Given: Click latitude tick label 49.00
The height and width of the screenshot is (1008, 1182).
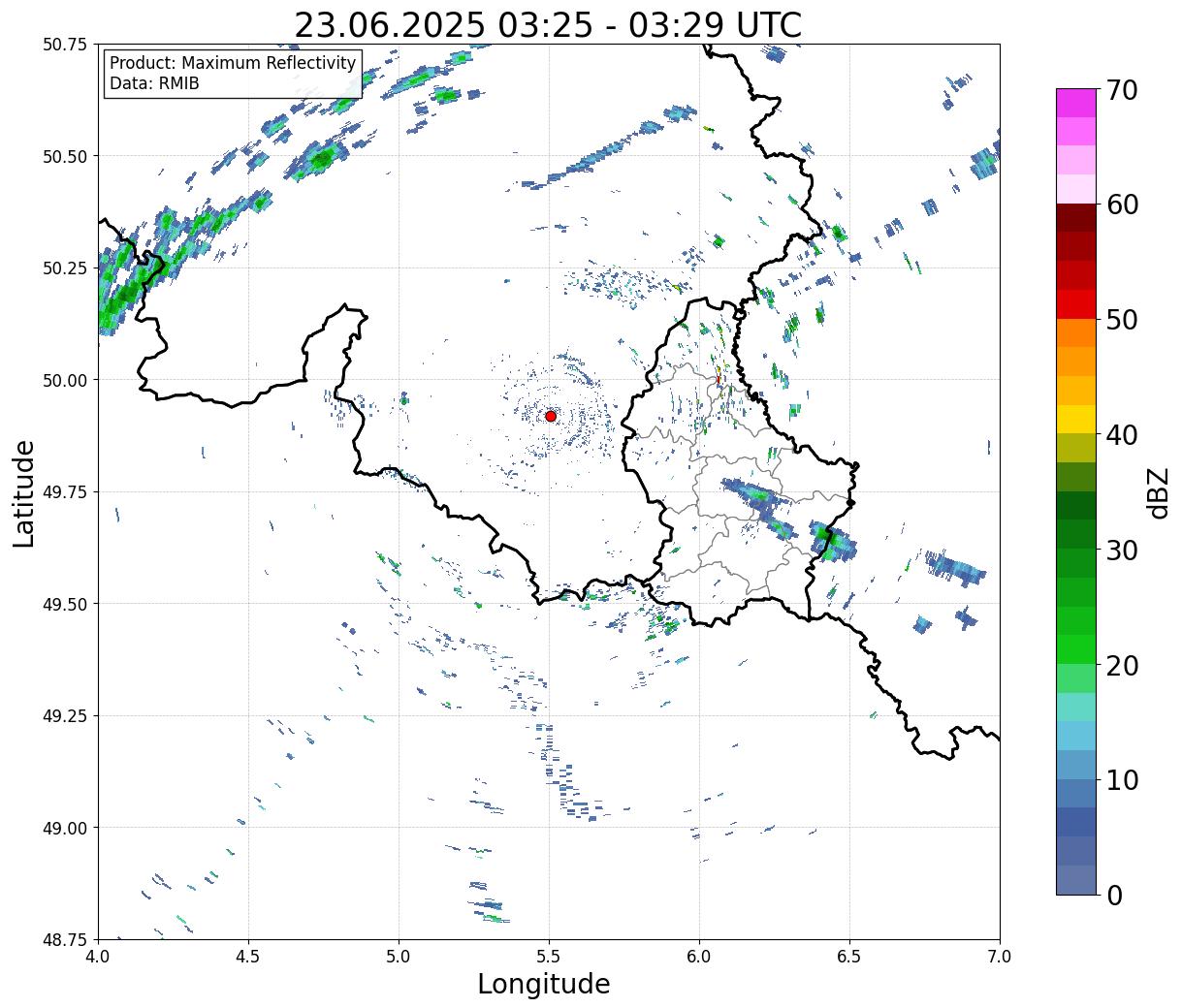Looking at the screenshot, I should (65, 828).
